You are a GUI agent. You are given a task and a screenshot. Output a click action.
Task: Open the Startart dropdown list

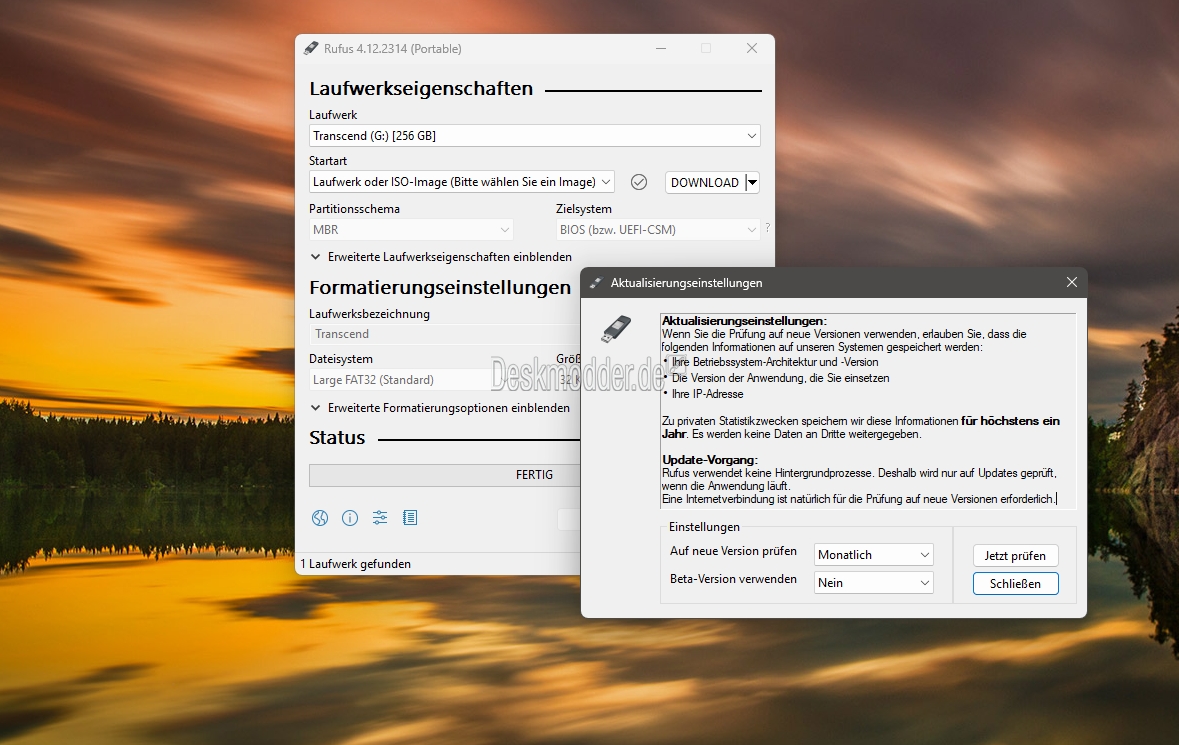461,182
